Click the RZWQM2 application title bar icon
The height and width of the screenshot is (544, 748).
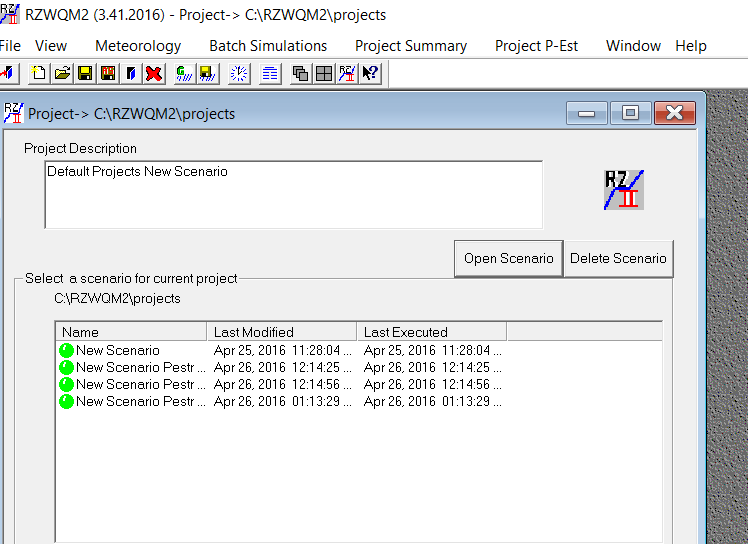click(10, 14)
